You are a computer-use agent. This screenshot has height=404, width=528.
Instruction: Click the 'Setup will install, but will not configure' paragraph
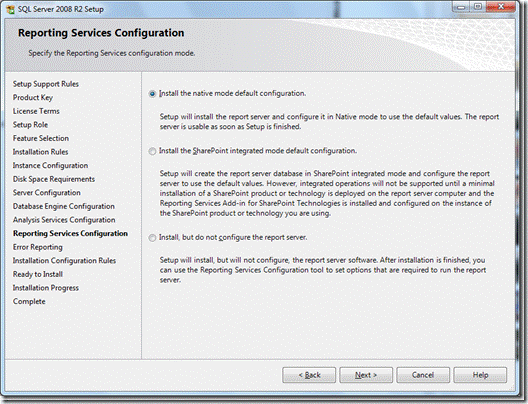pyautogui.click(x=323, y=270)
